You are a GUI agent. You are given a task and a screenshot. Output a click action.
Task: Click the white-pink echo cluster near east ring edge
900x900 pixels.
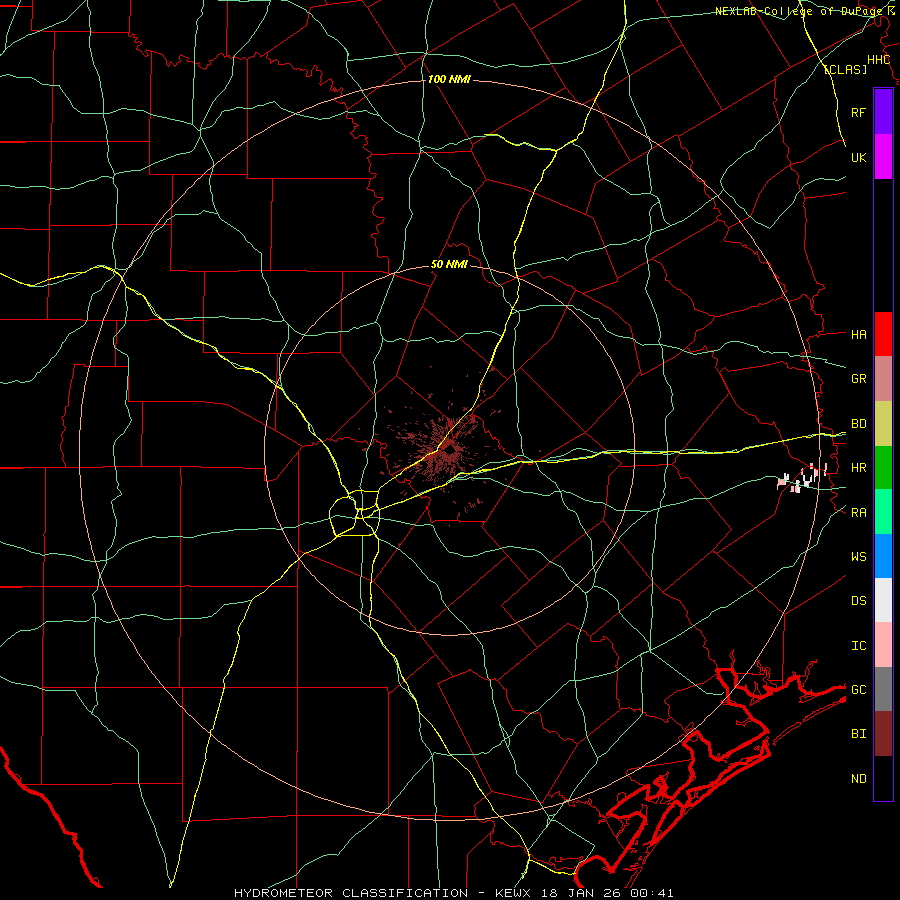[802, 478]
